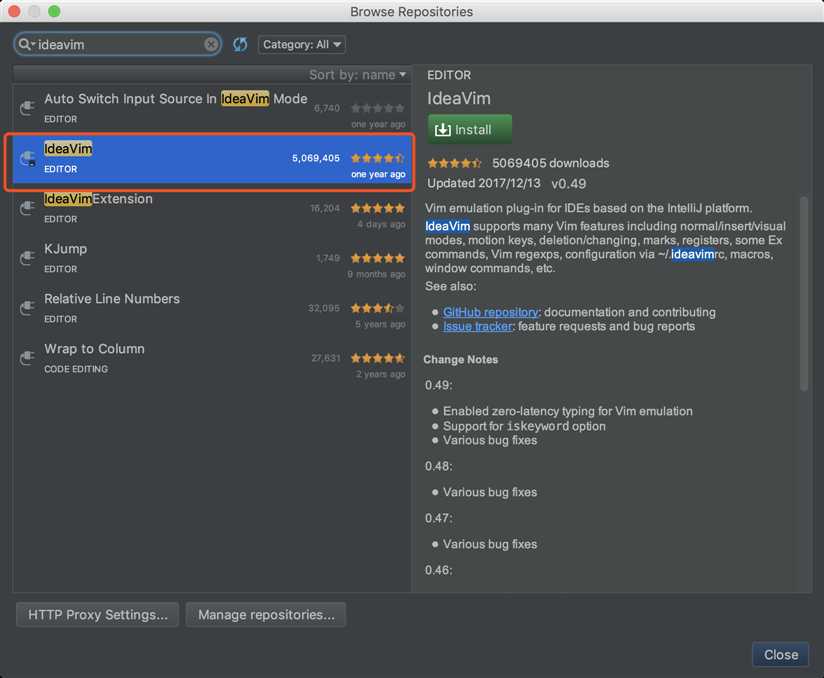Click the IdeaVimExtension plugin icon
The height and width of the screenshot is (678, 824).
[29, 208]
